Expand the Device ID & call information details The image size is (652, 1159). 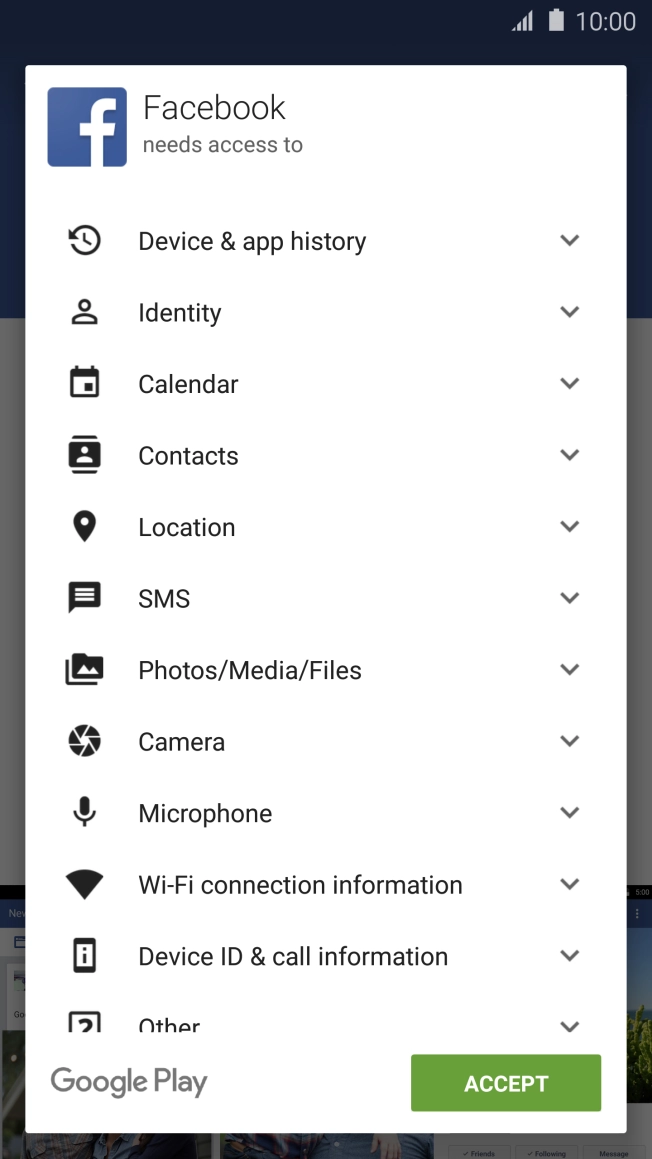pyautogui.click(x=569, y=955)
